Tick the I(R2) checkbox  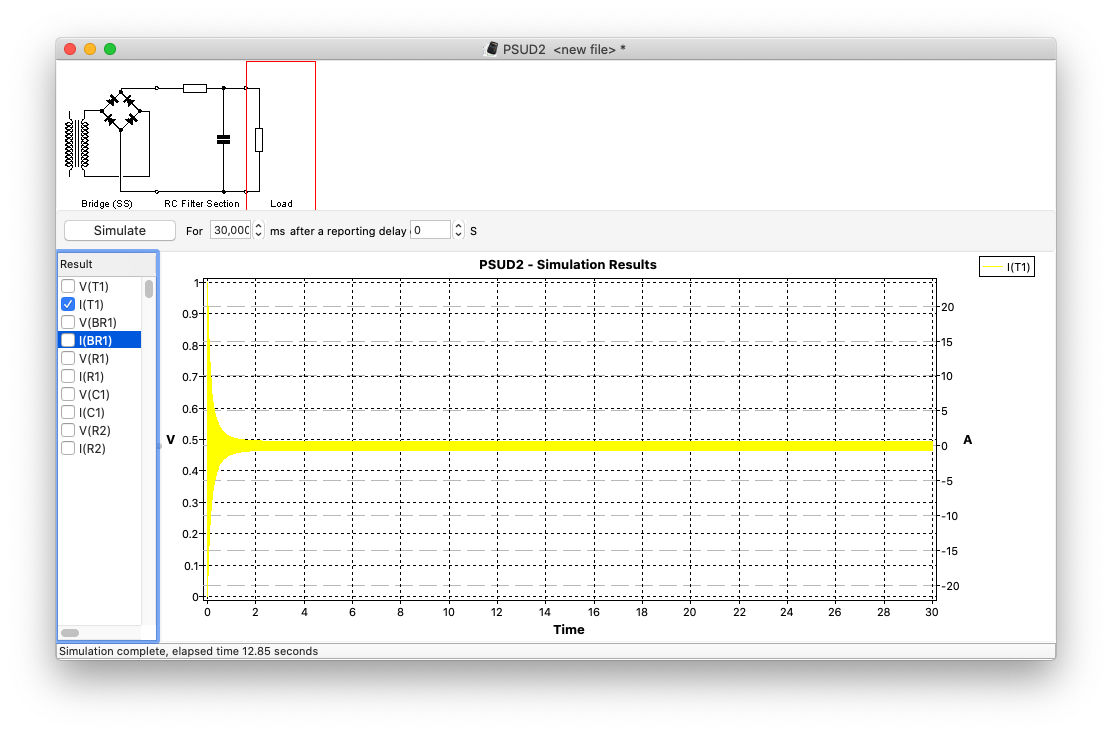click(x=68, y=449)
